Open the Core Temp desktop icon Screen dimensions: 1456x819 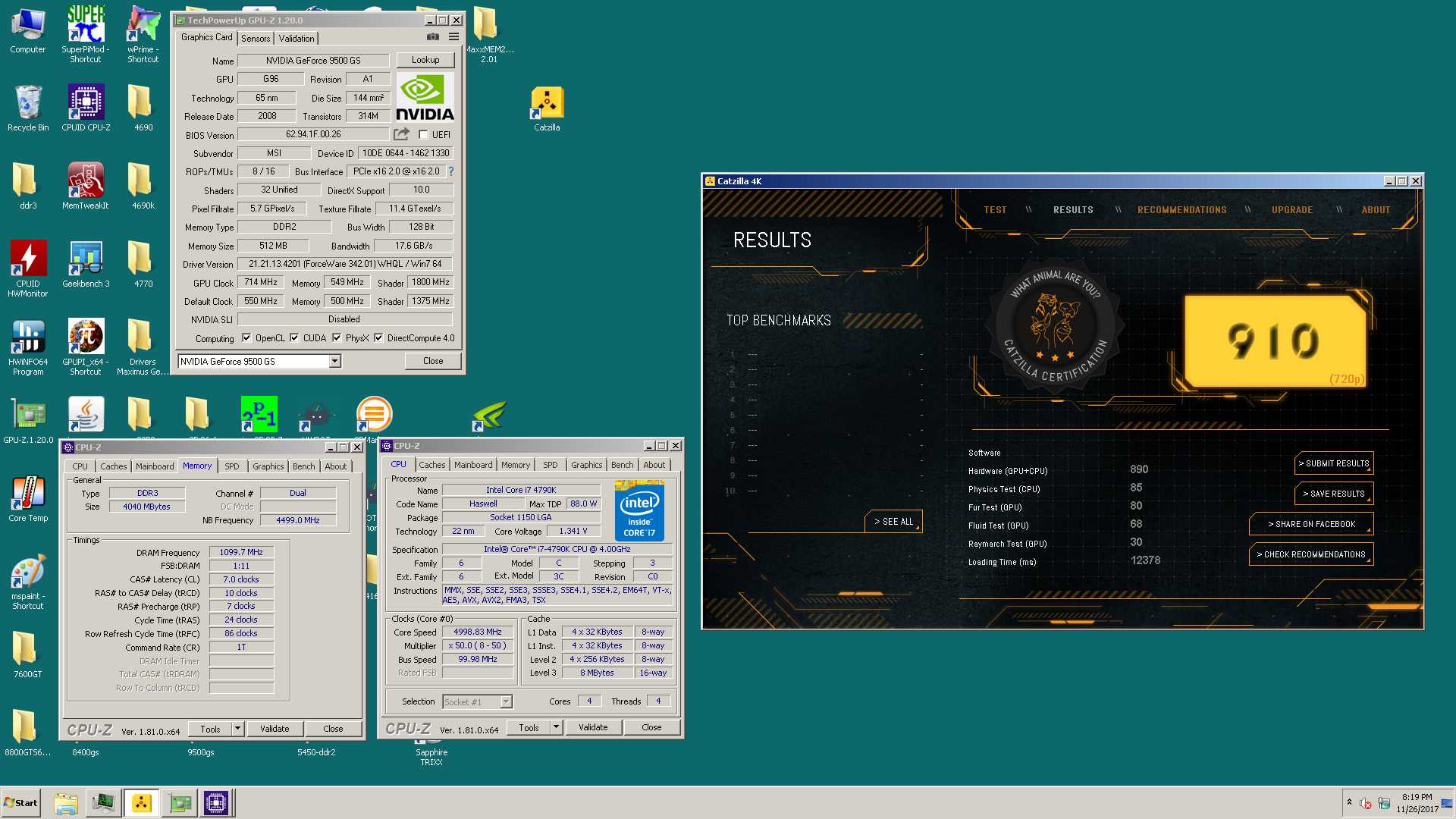tap(28, 499)
